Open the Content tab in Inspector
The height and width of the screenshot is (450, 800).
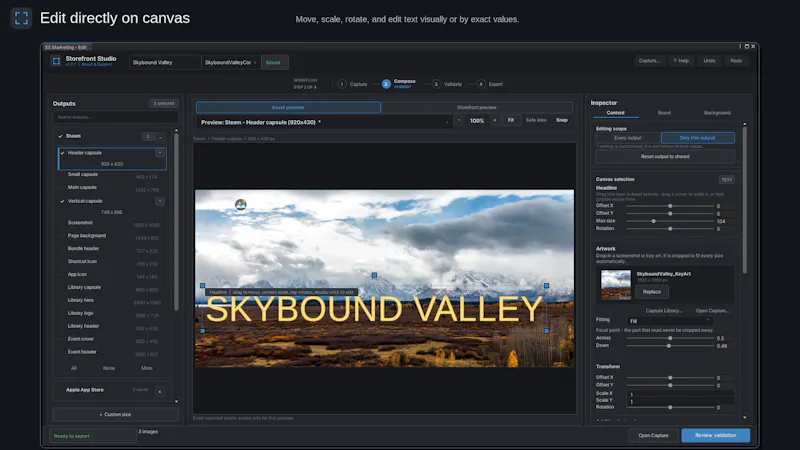[x=615, y=113]
